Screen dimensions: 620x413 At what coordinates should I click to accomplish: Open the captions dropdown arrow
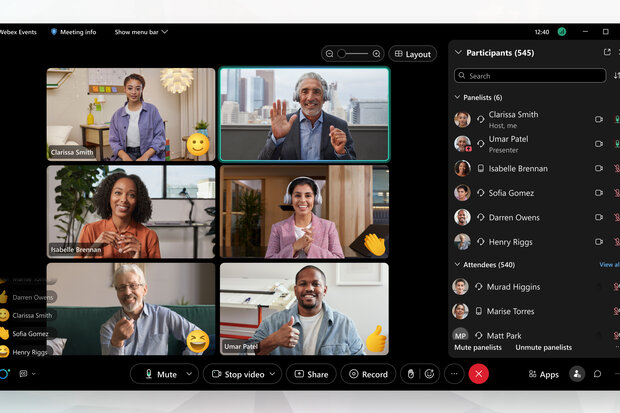click(34, 373)
